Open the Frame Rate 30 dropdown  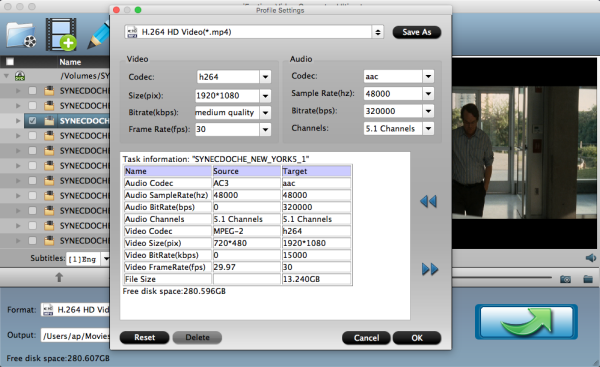265,129
